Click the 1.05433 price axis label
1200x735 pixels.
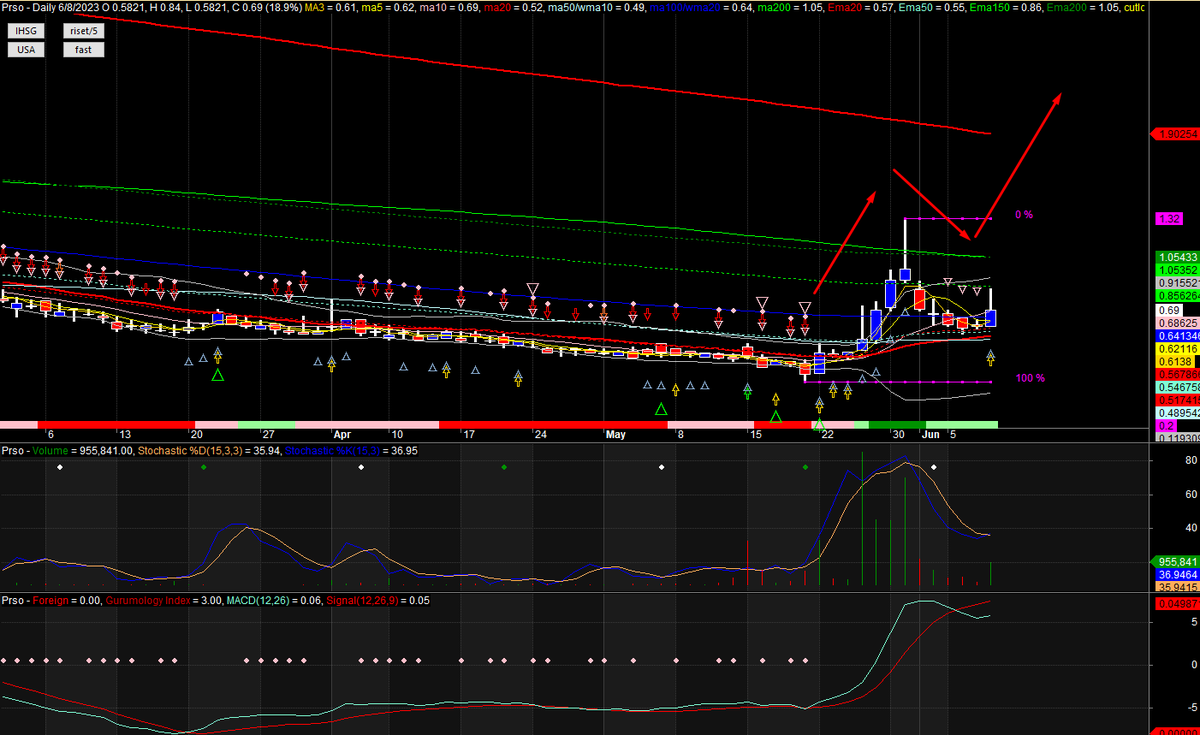[1176, 257]
